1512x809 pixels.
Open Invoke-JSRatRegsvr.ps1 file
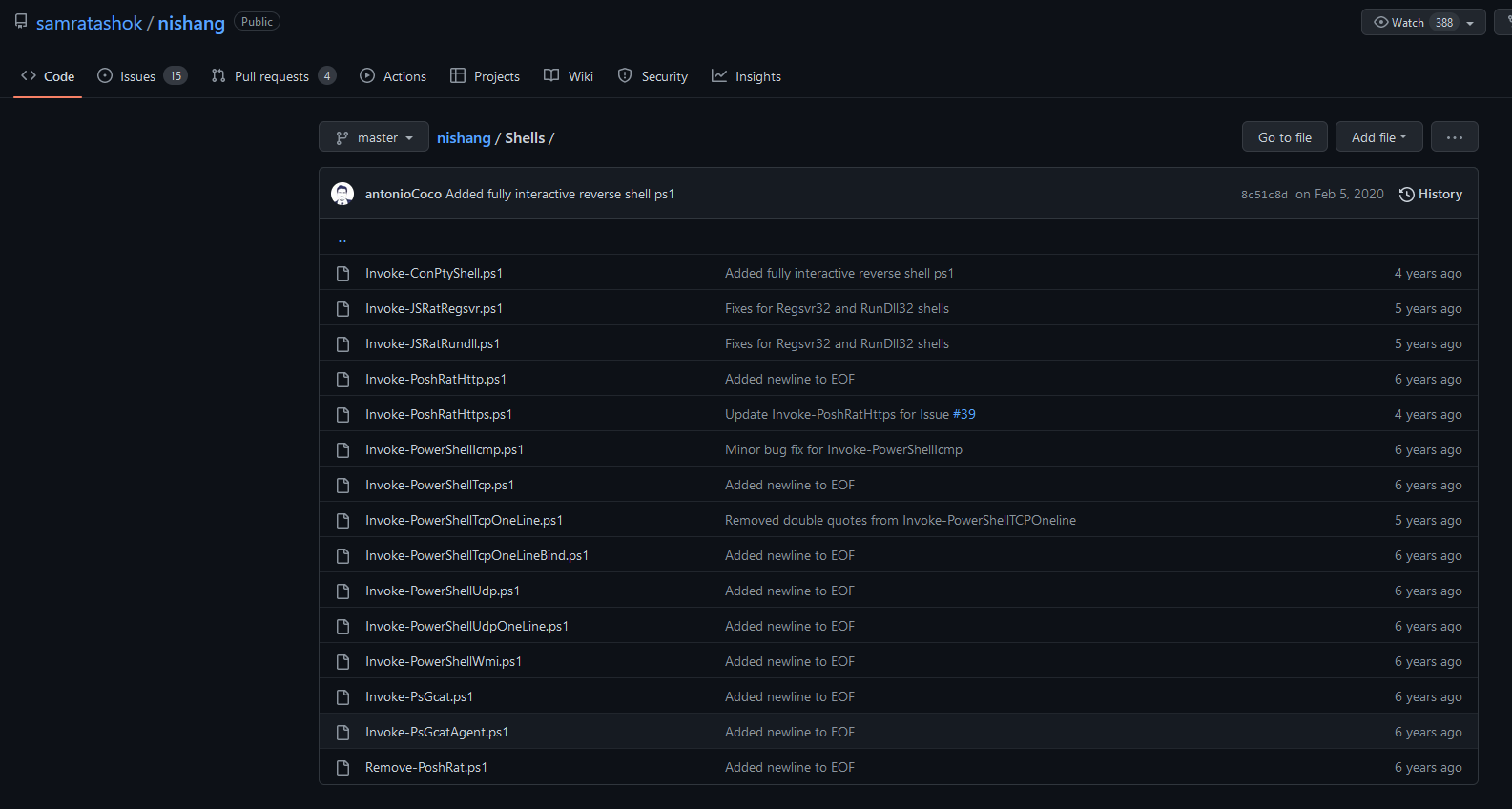(x=434, y=308)
